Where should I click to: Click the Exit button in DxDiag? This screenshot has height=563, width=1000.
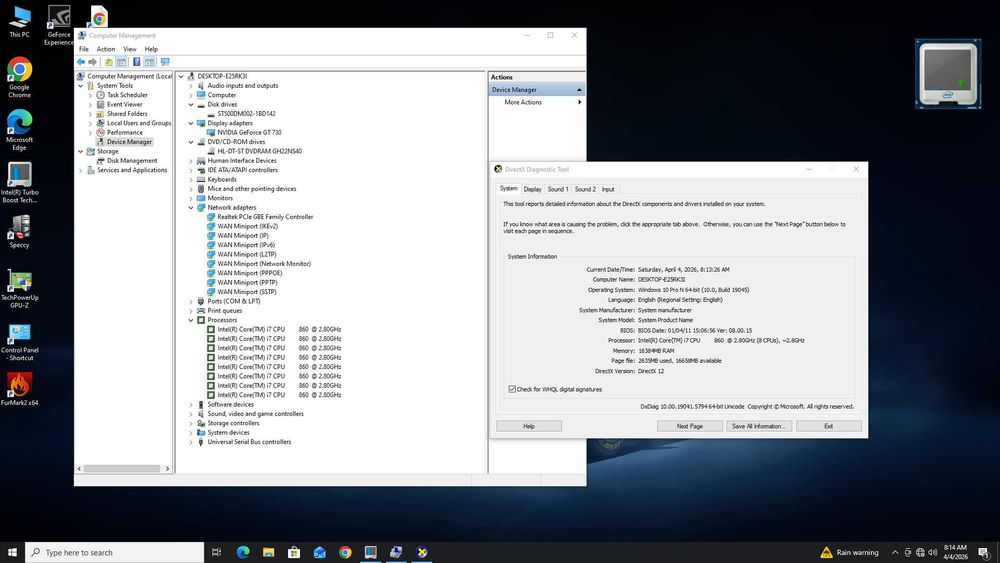pos(828,426)
